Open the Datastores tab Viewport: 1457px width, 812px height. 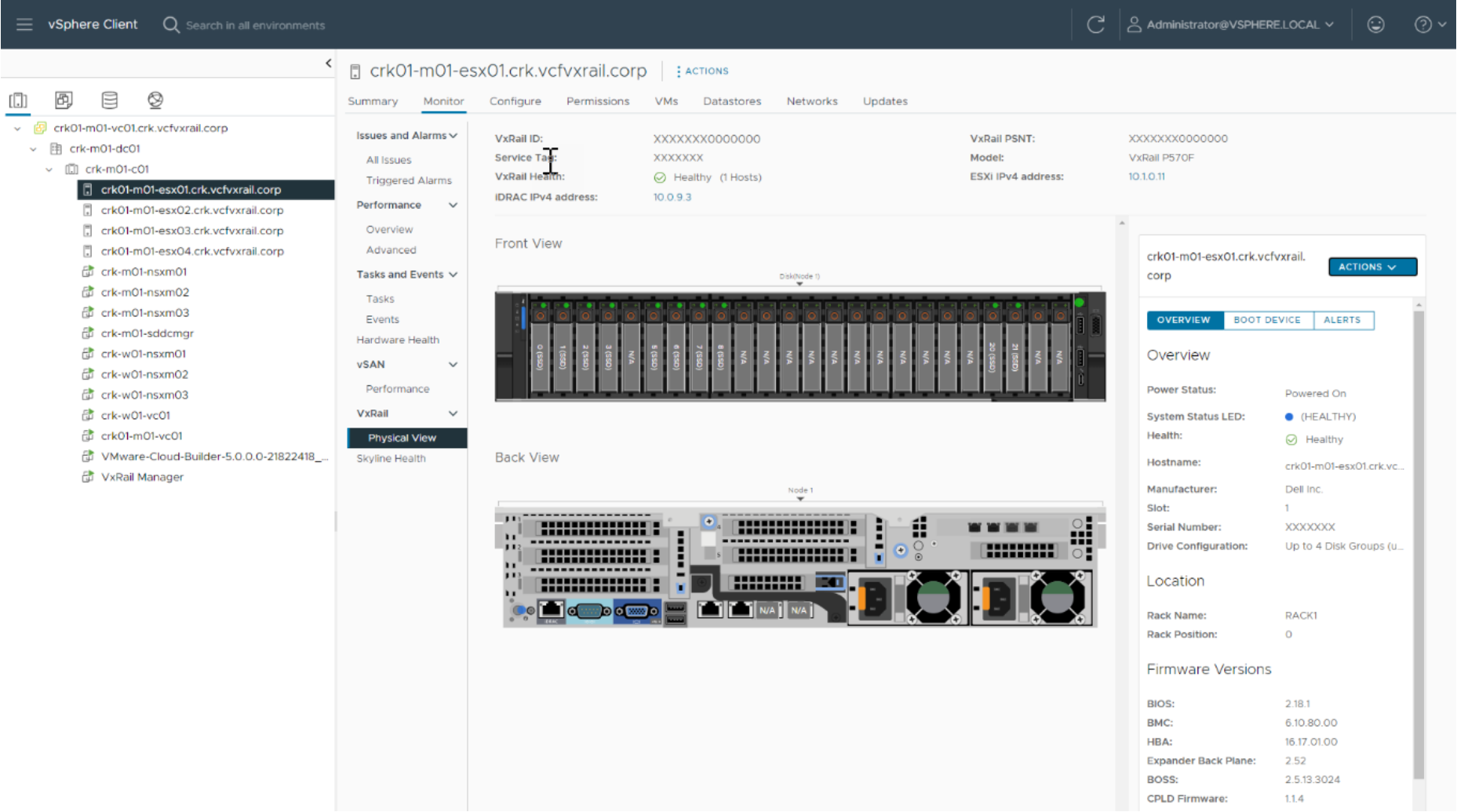(x=732, y=101)
